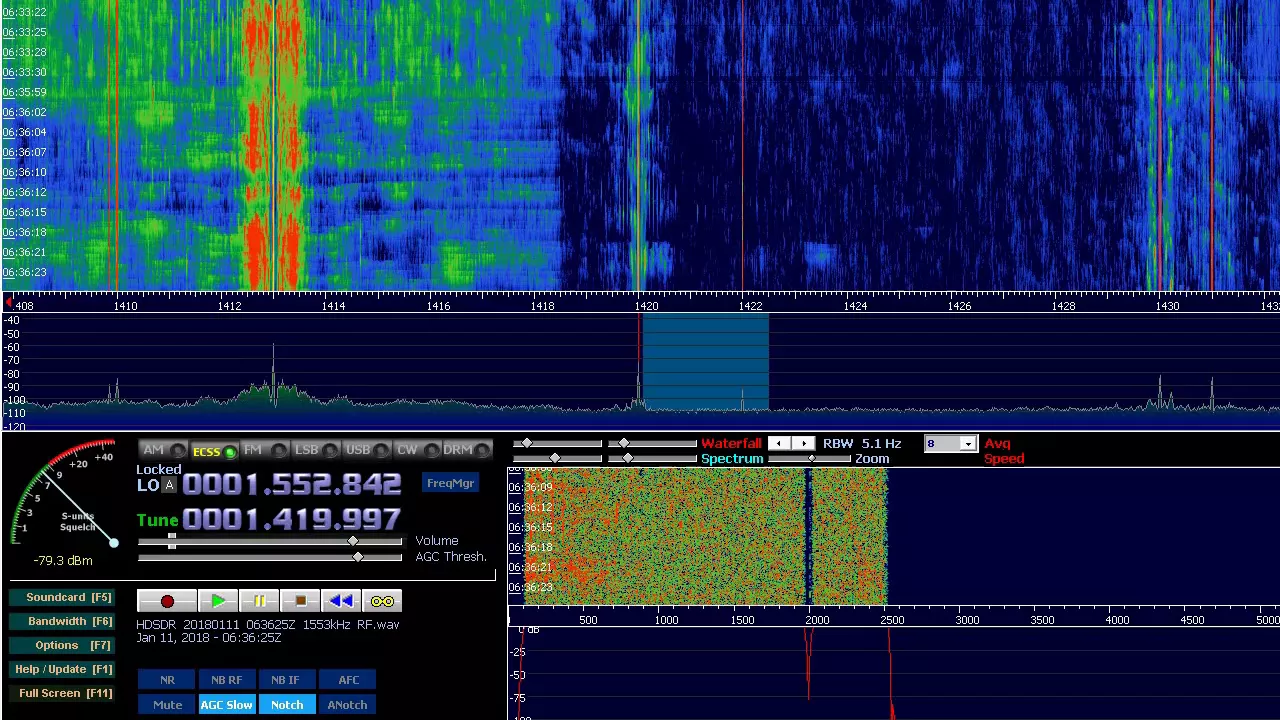Click the green Play button
This screenshot has height=720, width=1280.
click(x=218, y=601)
